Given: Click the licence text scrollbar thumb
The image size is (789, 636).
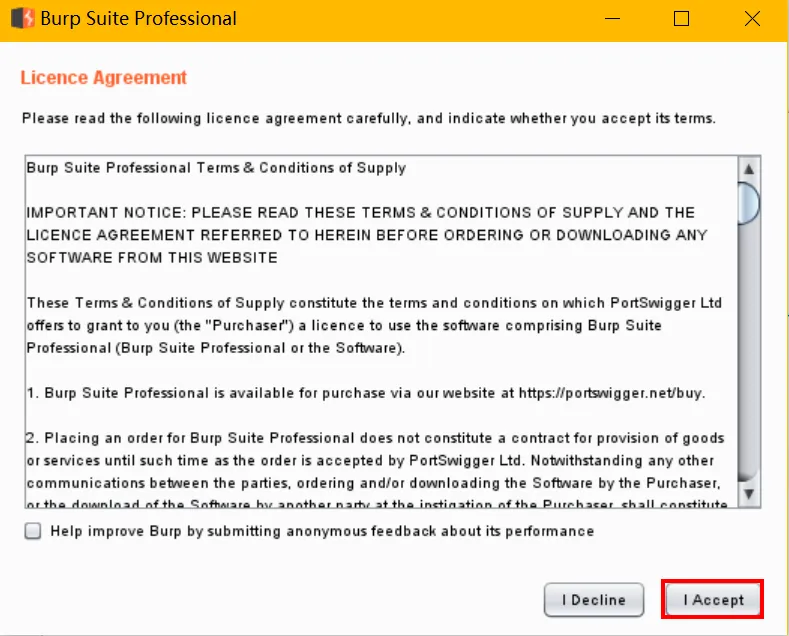Looking at the screenshot, I should [x=749, y=203].
